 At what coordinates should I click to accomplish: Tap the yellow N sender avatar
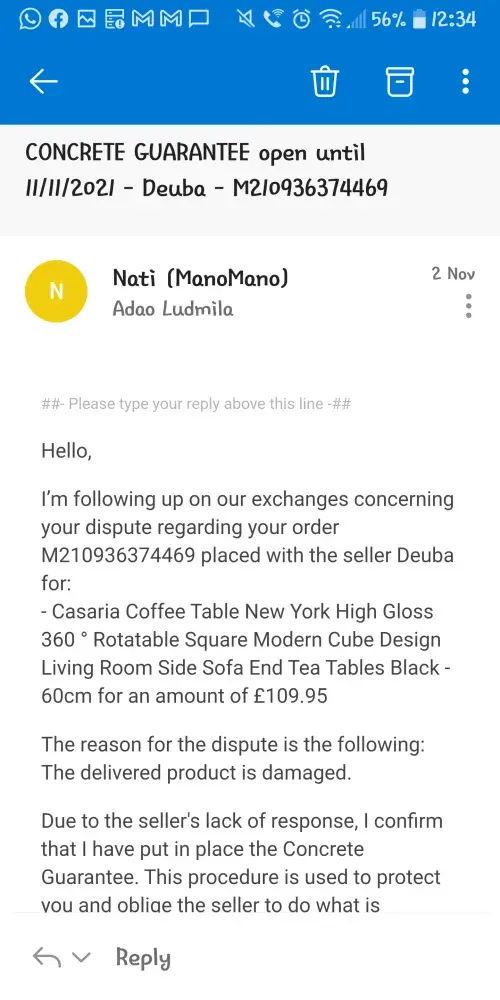[x=56, y=291]
